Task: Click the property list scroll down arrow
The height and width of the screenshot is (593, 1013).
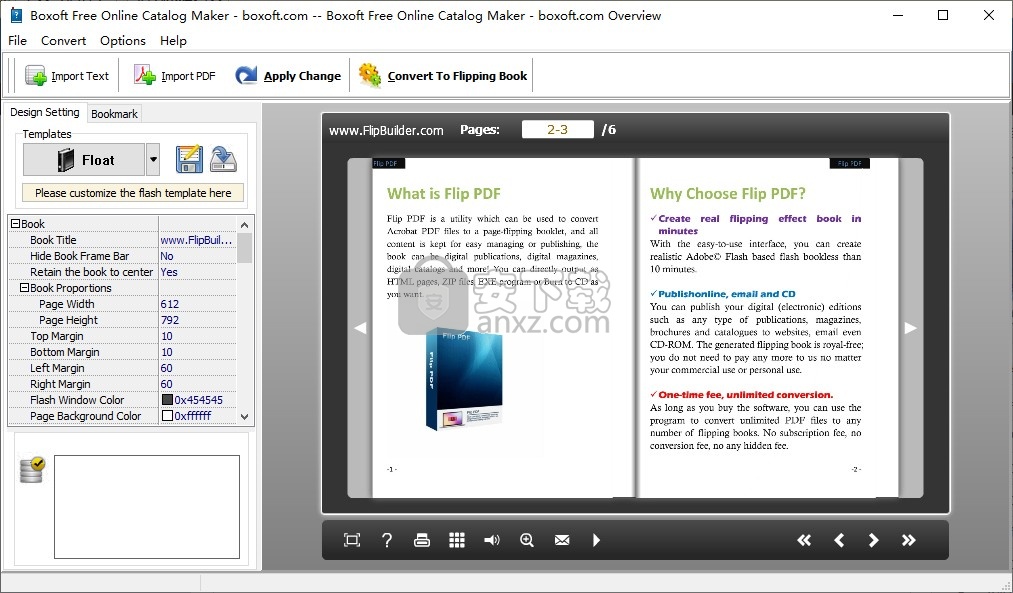Action: point(244,417)
